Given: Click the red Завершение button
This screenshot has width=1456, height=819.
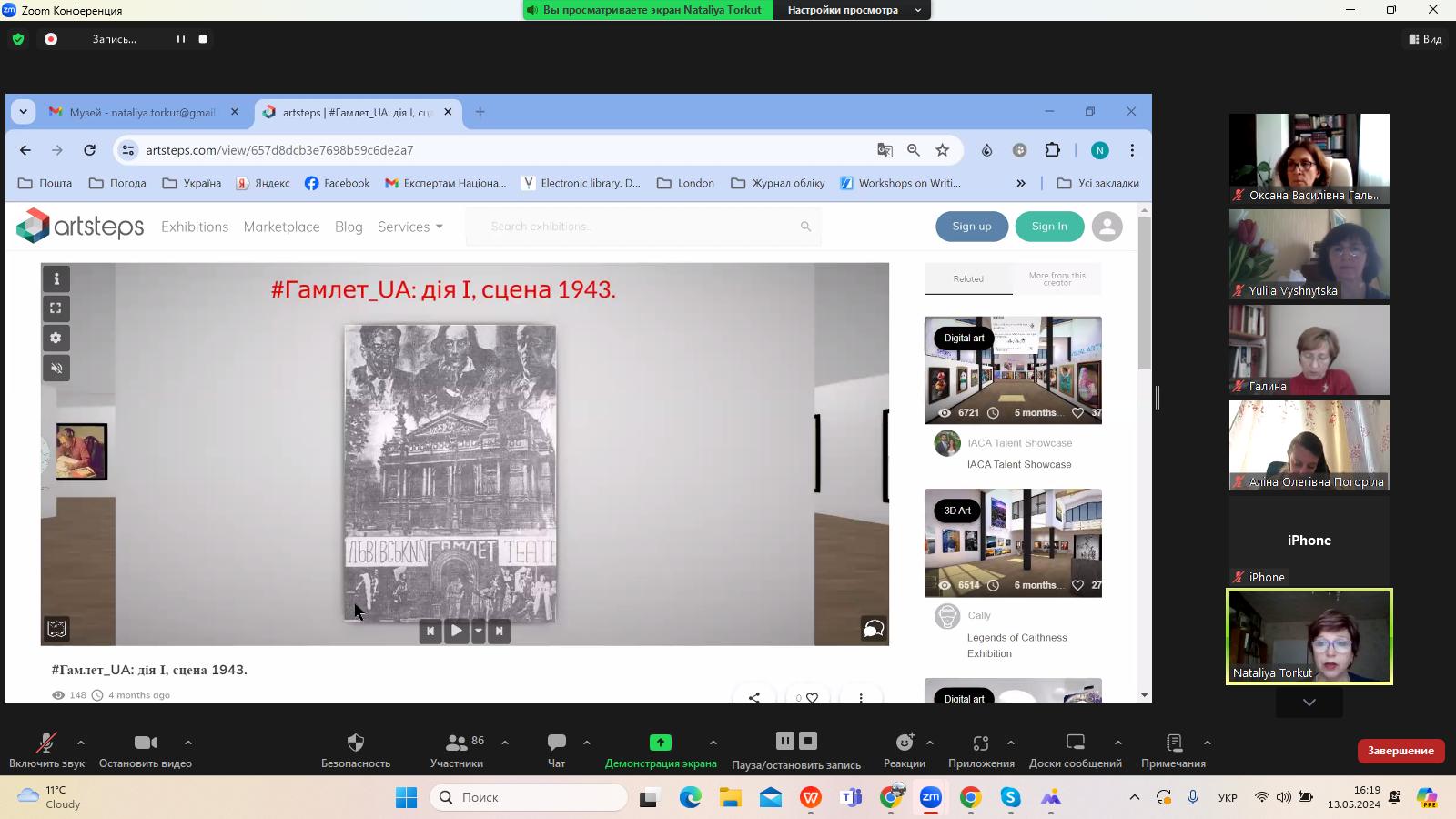Looking at the screenshot, I should point(1400,751).
